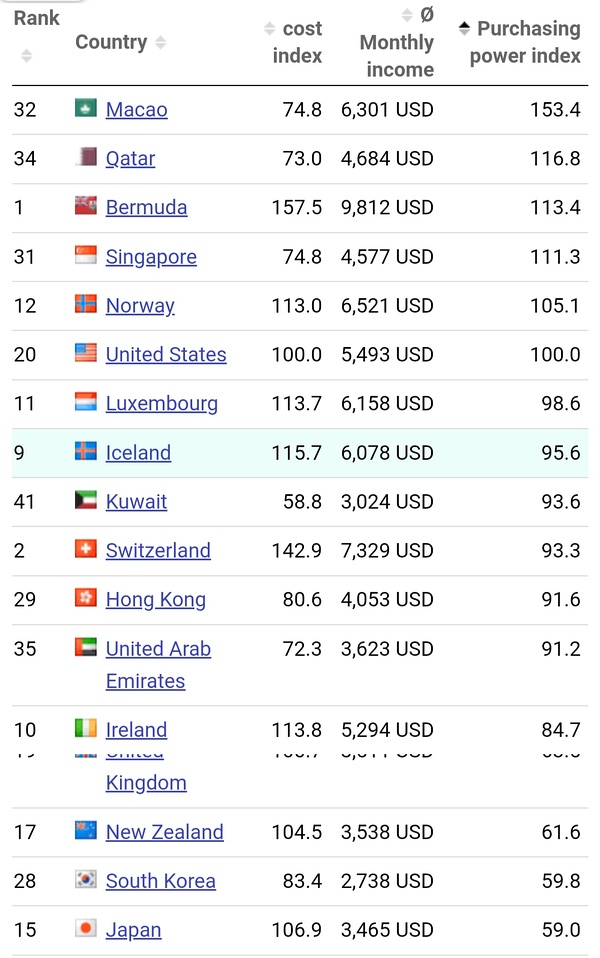
Task: Sort by Country column arrows
Action: (x=161, y=43)
